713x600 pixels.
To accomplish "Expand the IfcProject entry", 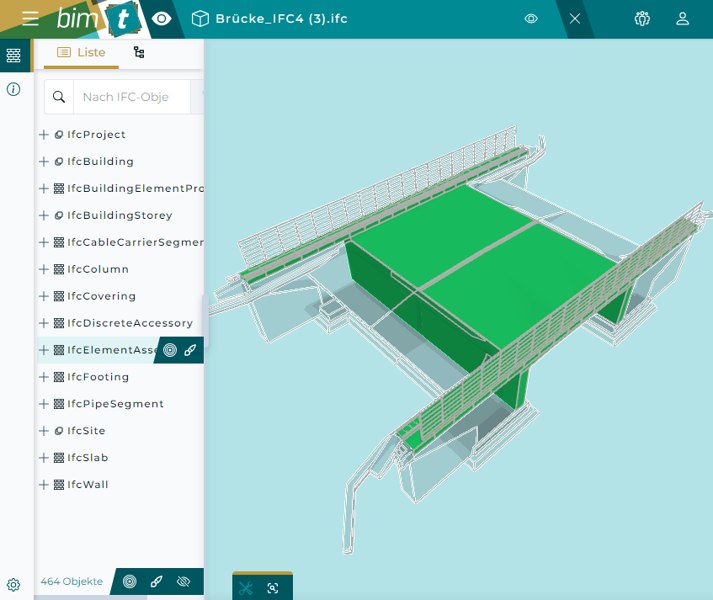I will [44, 135].
